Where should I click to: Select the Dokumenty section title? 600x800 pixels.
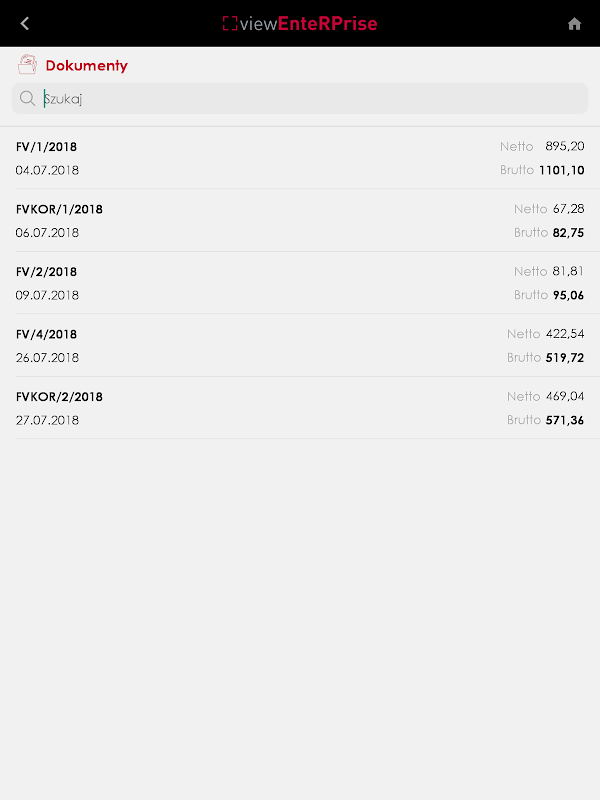(87, 66)
